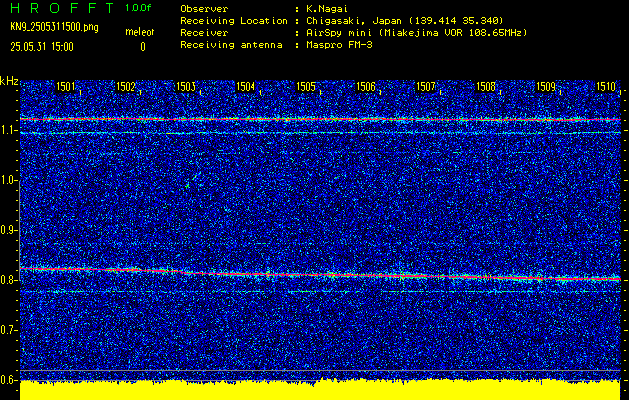
Task: Click the 1506 time marker
Action: pos(366,87)
